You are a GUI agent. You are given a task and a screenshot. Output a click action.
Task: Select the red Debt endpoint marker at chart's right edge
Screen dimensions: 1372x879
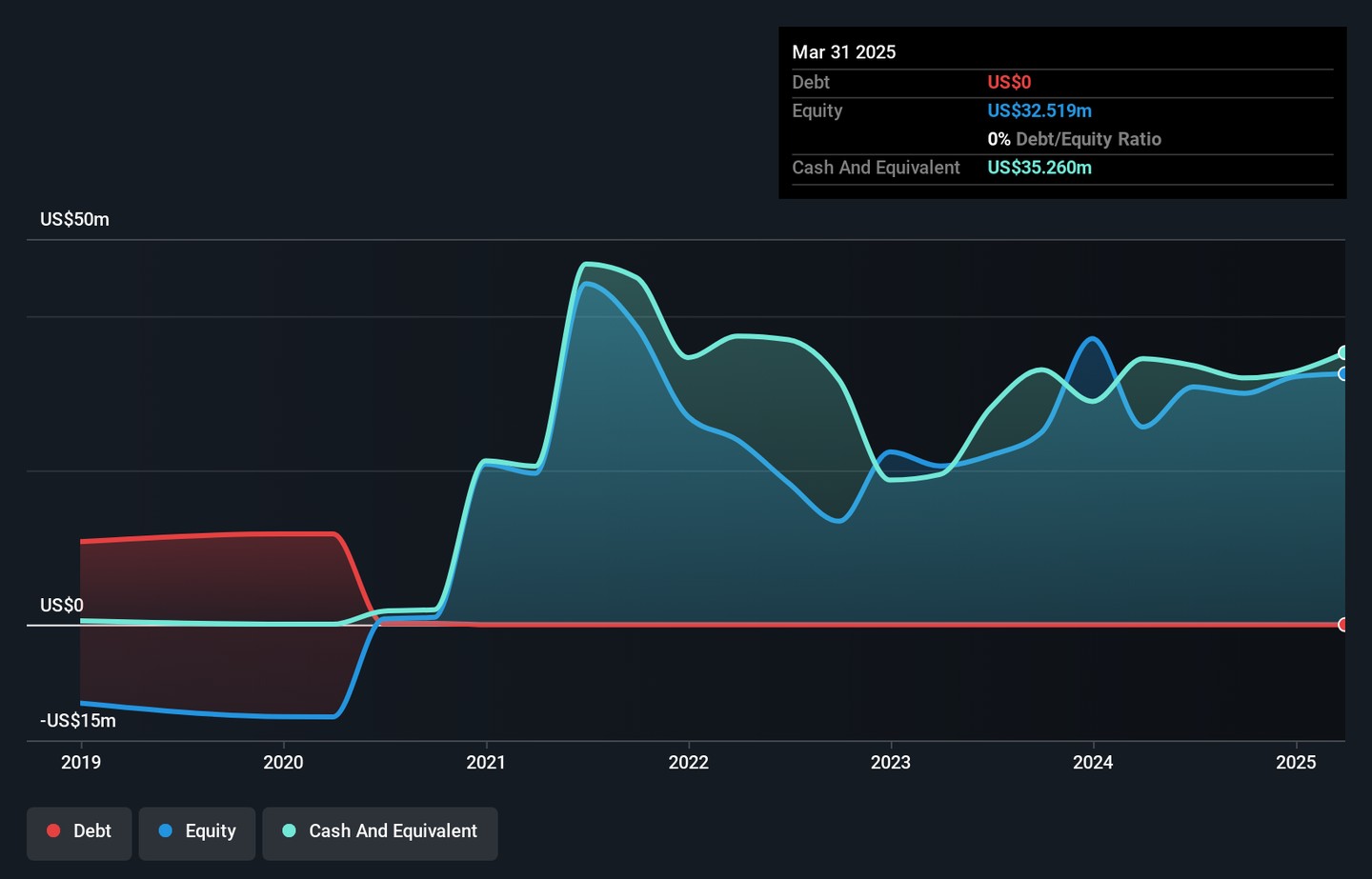1343,625
